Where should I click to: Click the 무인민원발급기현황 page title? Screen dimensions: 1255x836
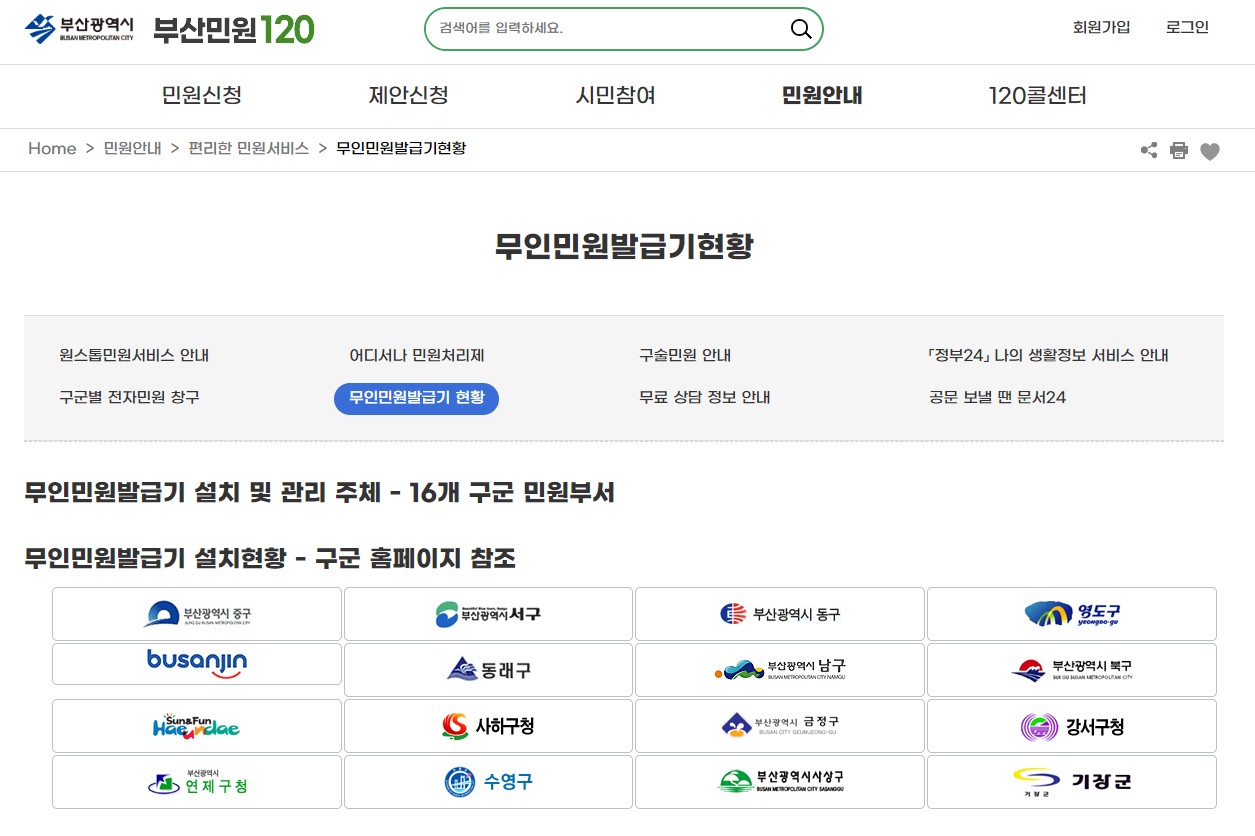tap(624, 246)
